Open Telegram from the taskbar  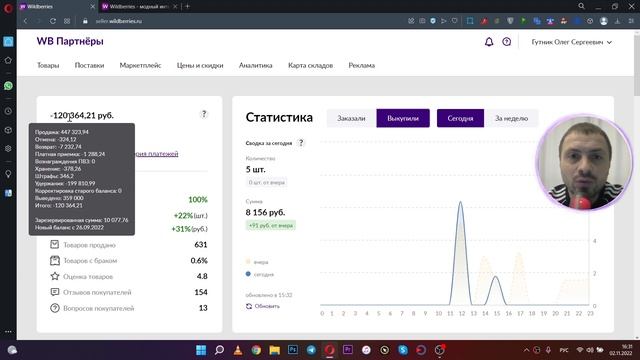click(x=311, y=350)
